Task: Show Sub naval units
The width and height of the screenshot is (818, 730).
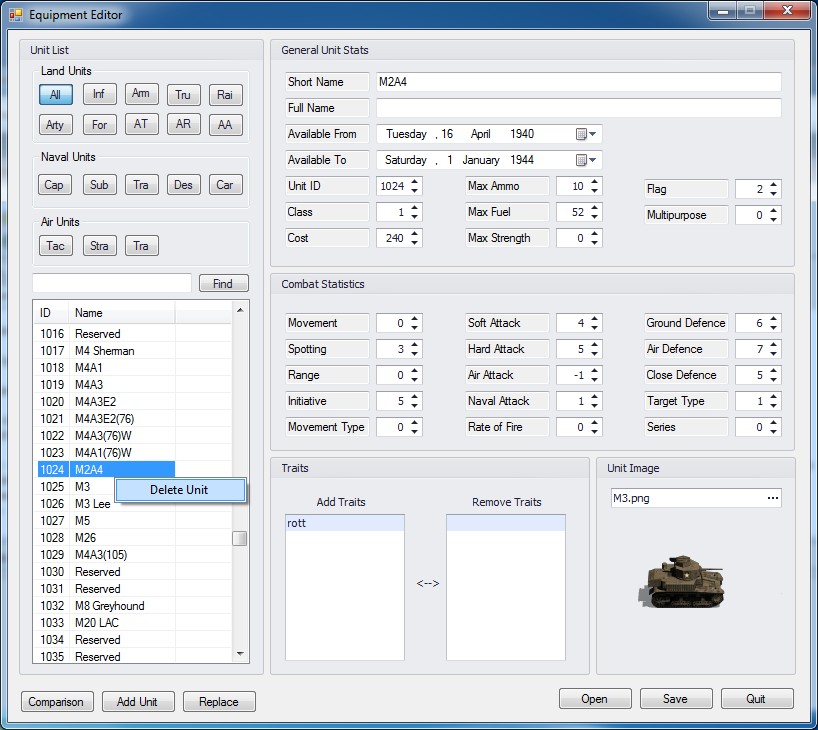Action: [x=99, y=185]
